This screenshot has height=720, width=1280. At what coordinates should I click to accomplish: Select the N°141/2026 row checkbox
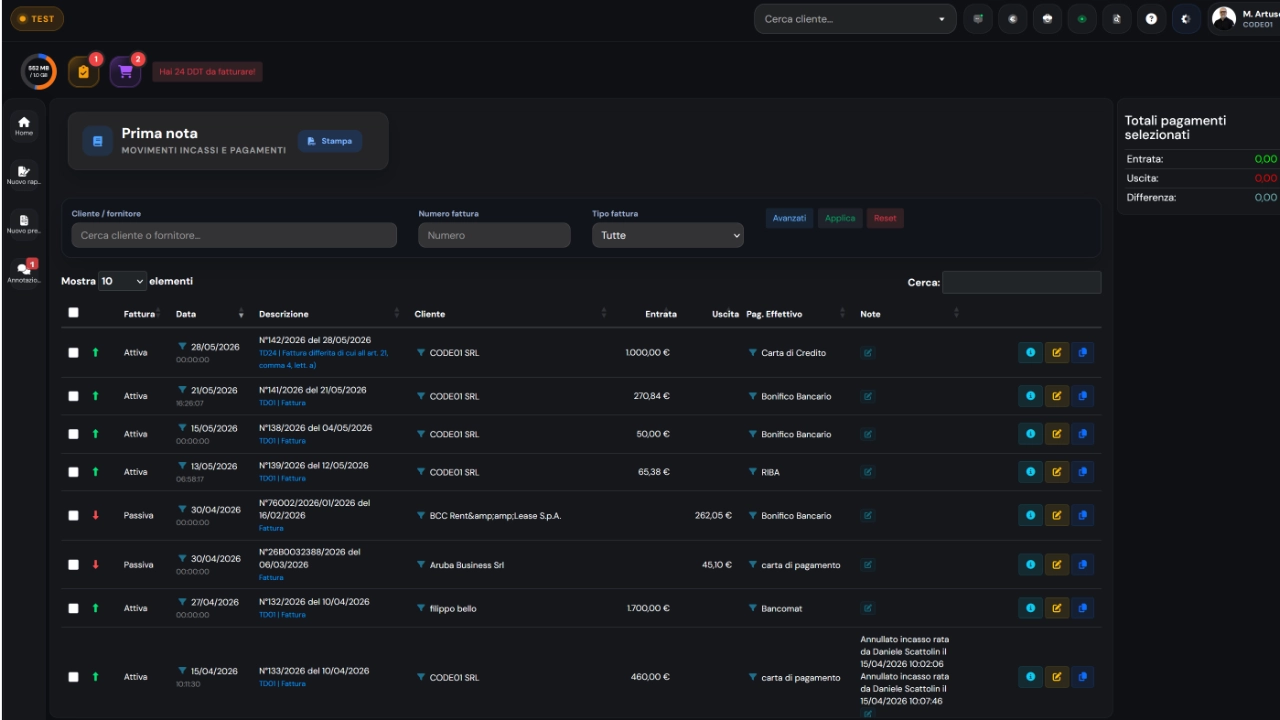pos(73,396)
